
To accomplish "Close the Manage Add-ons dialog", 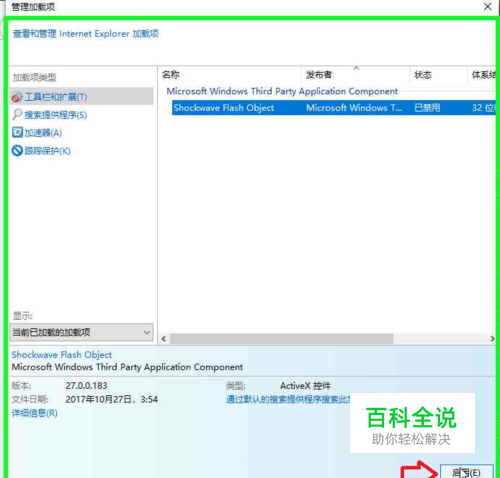I will point(488,6).
